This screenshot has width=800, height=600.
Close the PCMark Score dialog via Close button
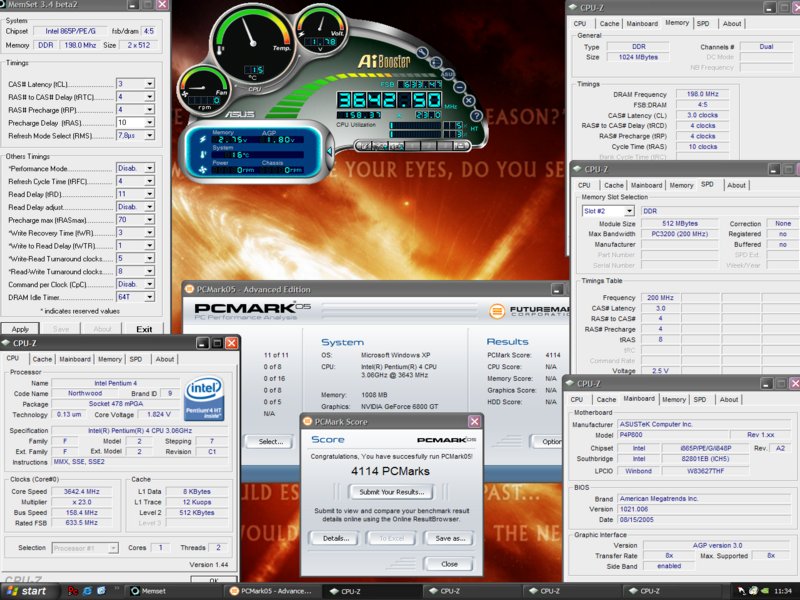coord(449,564)
